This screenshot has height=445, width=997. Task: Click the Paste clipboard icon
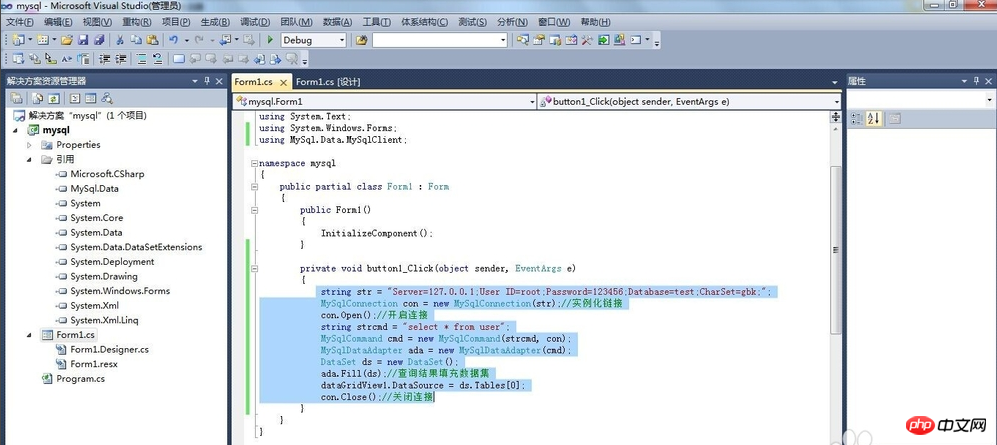pyautogui.click(x=151, y=40)
